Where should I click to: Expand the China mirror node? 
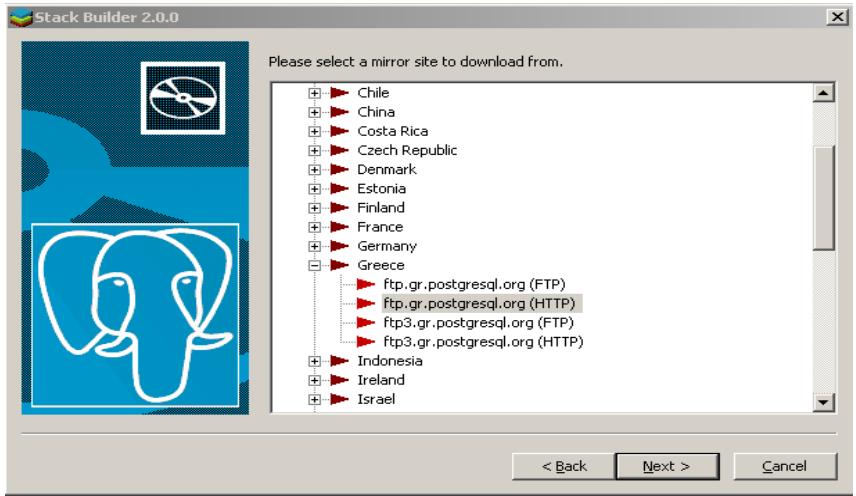(314, 112)
